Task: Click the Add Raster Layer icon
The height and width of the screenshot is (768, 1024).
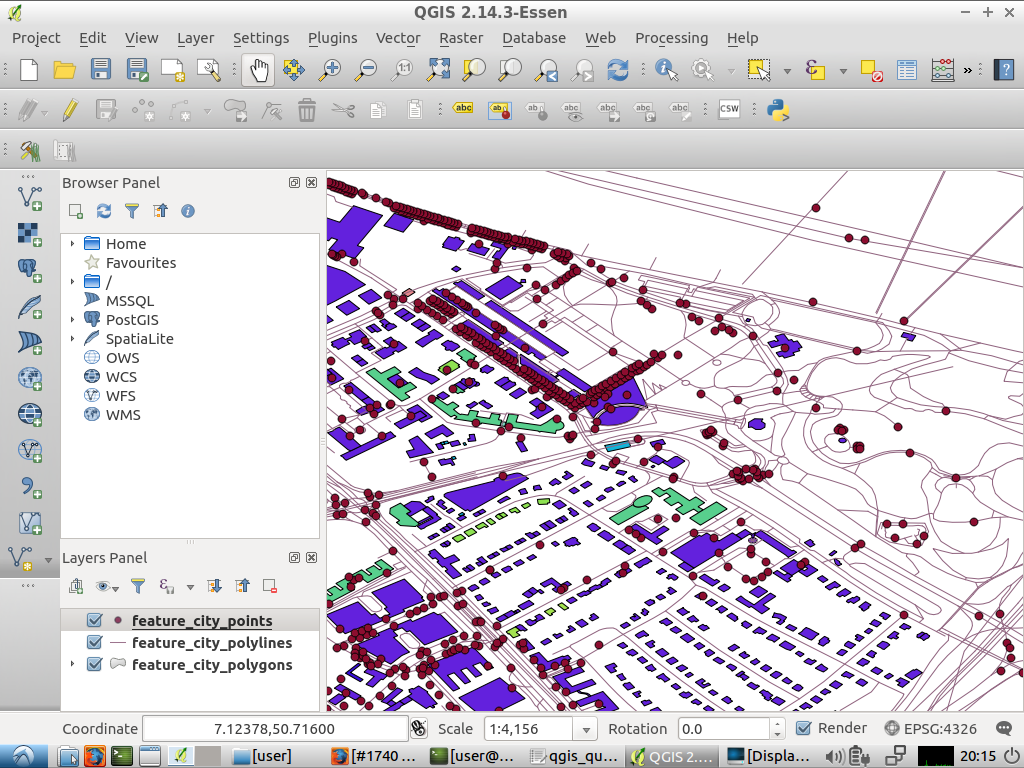Action: [29, 234]
